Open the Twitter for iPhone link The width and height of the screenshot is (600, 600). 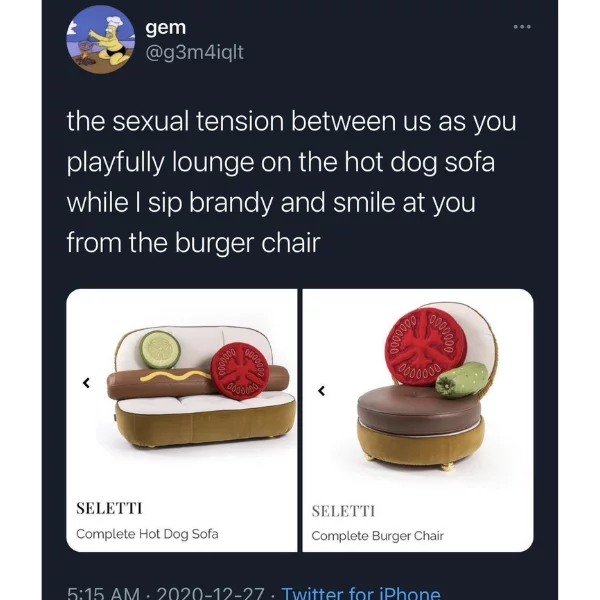(x=361, y=592)
